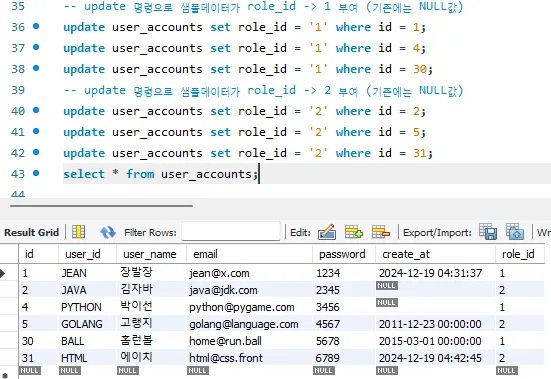The height and width of the screenshot is (379, 551).
Task: Select user_id cell PYTHON
Action: pyautogui.click(x=87, y=307)
